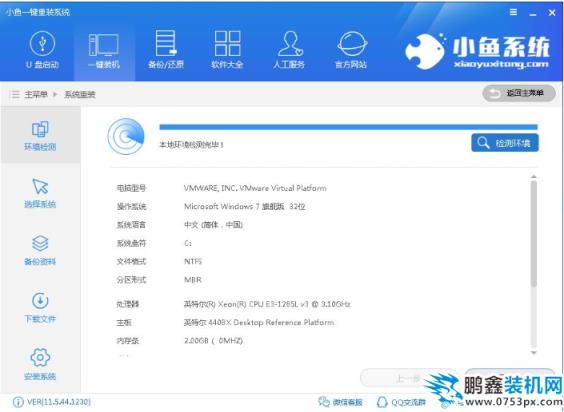
Task: Visit the 官方网站 official website
Action: click(x=351, y=50)
